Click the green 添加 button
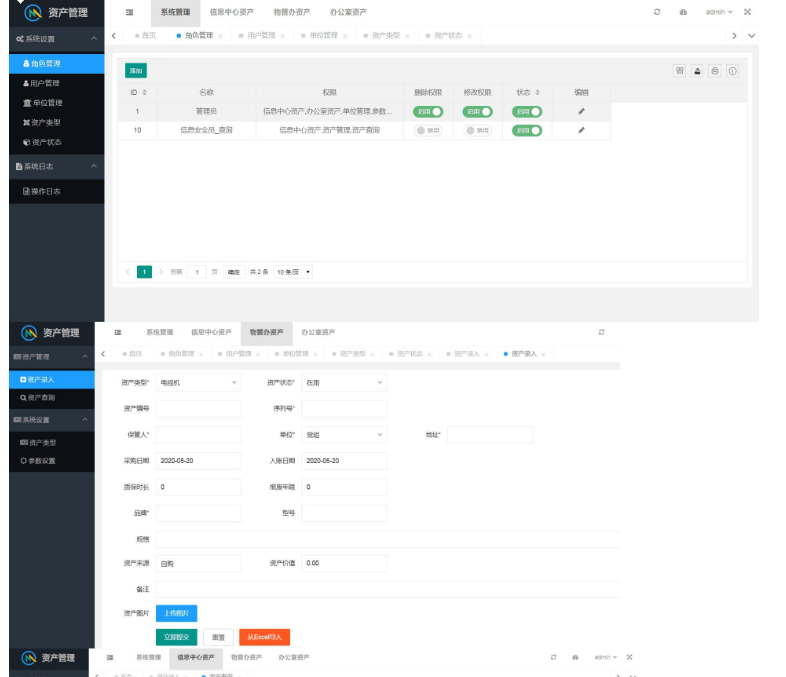 click(x=135, y=71)
